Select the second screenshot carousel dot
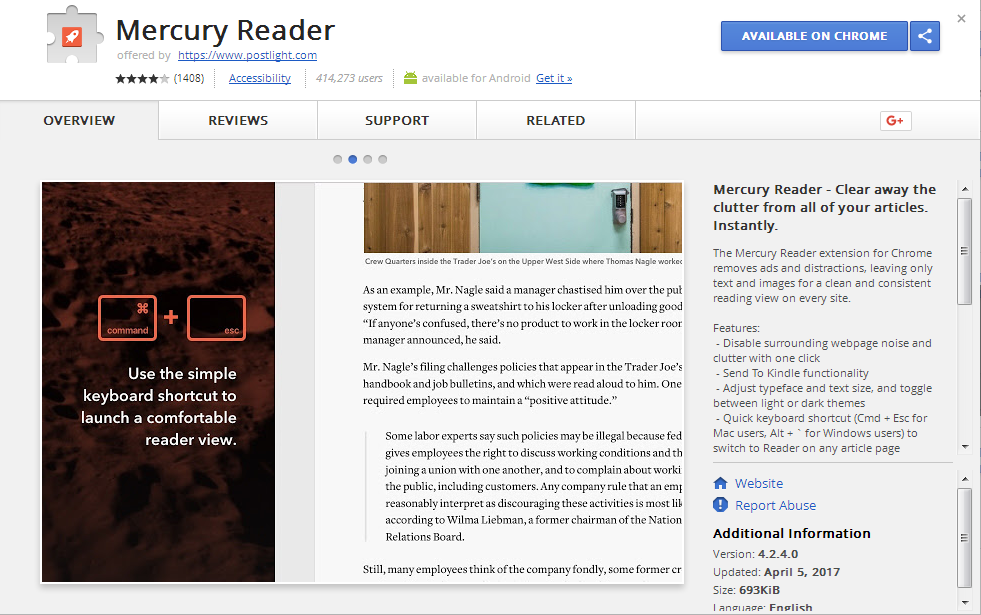Viewport: 981px width, 615px height. [353, 160]
